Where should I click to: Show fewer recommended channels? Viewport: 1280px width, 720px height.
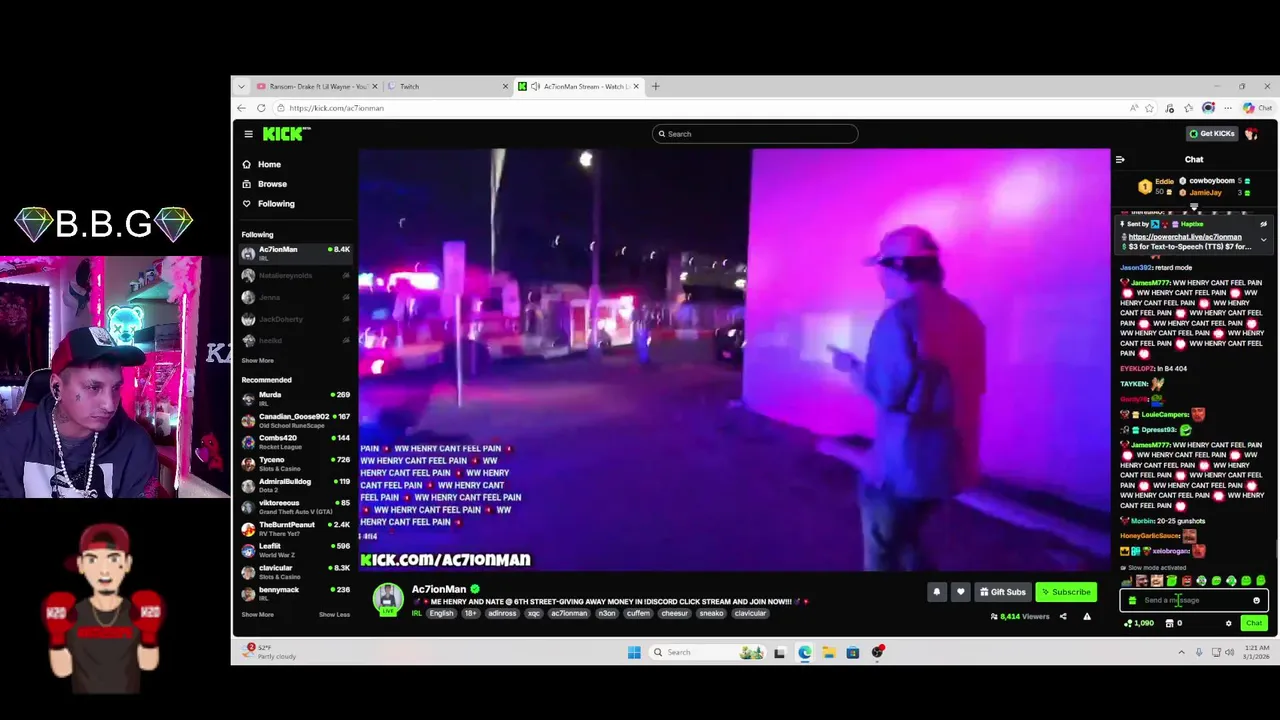(334, 615)
